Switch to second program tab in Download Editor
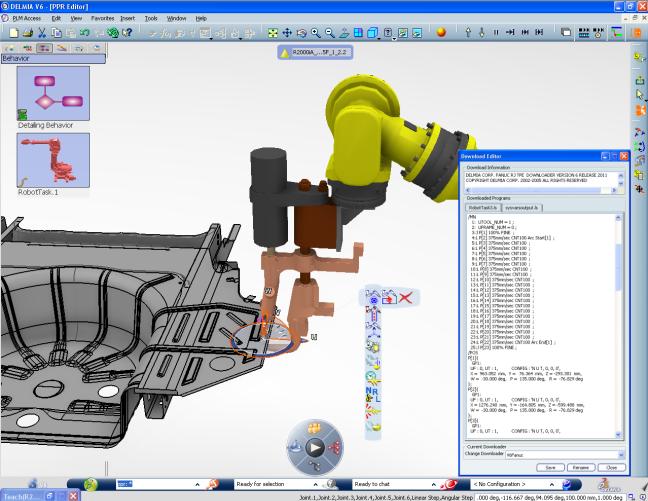 pos(522,208)
